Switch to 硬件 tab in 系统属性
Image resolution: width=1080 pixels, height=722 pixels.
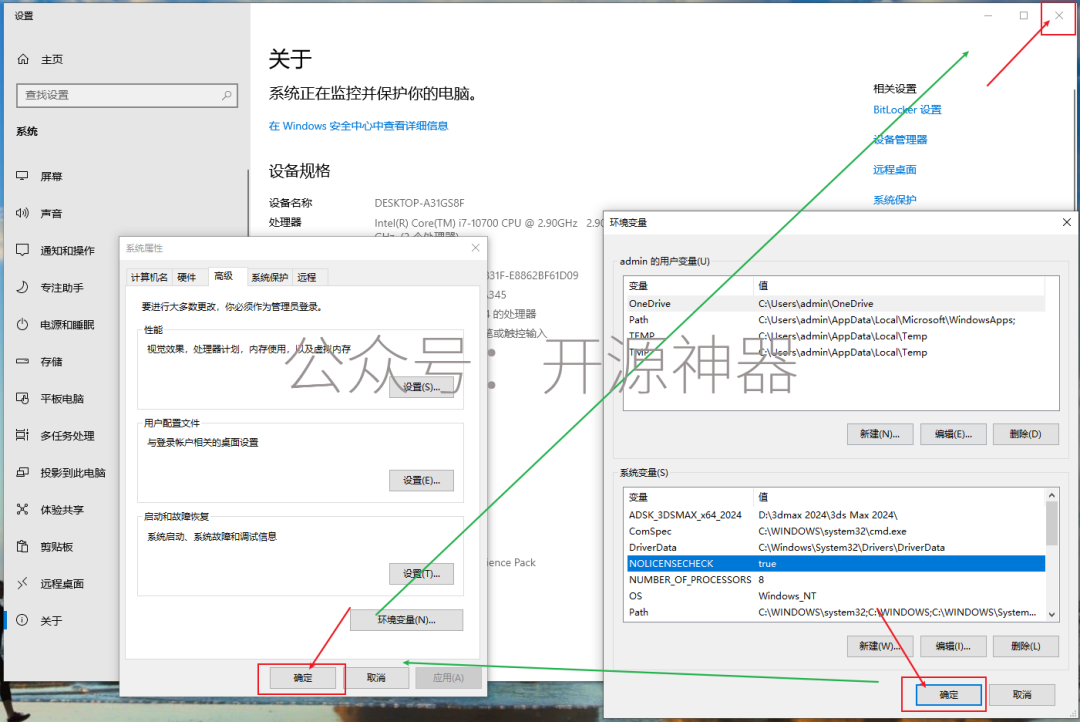point(187,277)
